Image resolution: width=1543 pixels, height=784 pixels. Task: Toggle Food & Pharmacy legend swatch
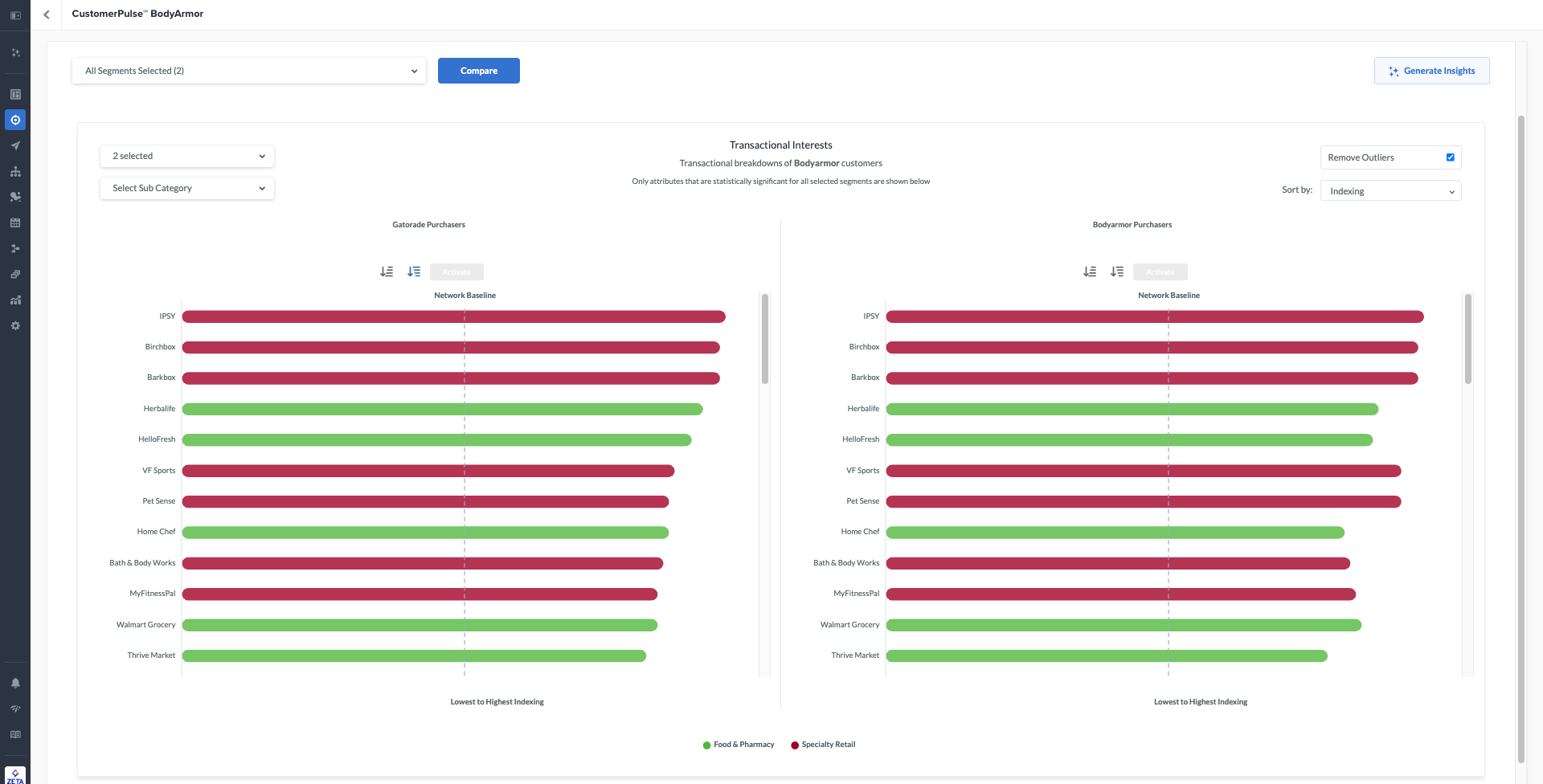click(706, 745)
